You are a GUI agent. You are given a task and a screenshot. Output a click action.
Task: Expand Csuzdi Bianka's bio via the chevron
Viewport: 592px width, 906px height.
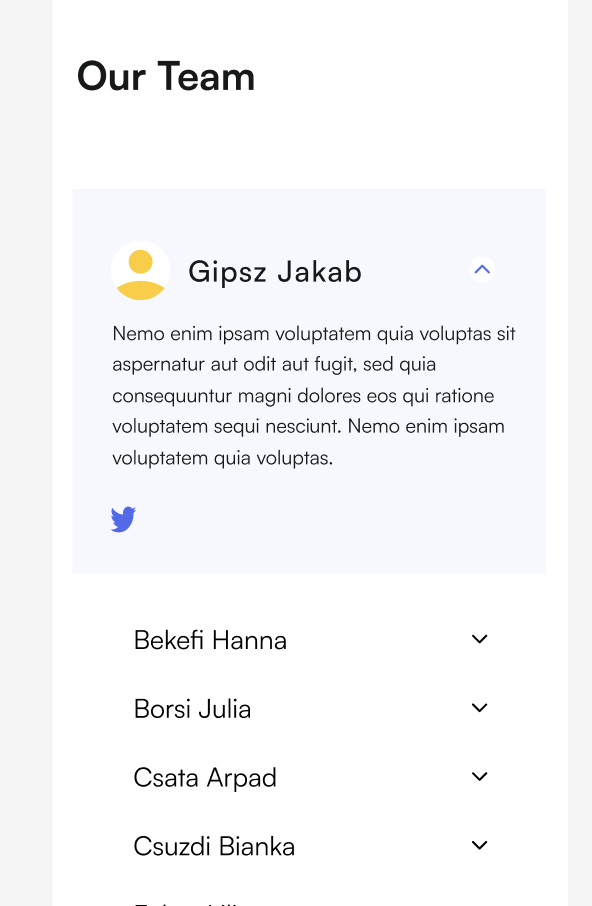coord(479,845)
